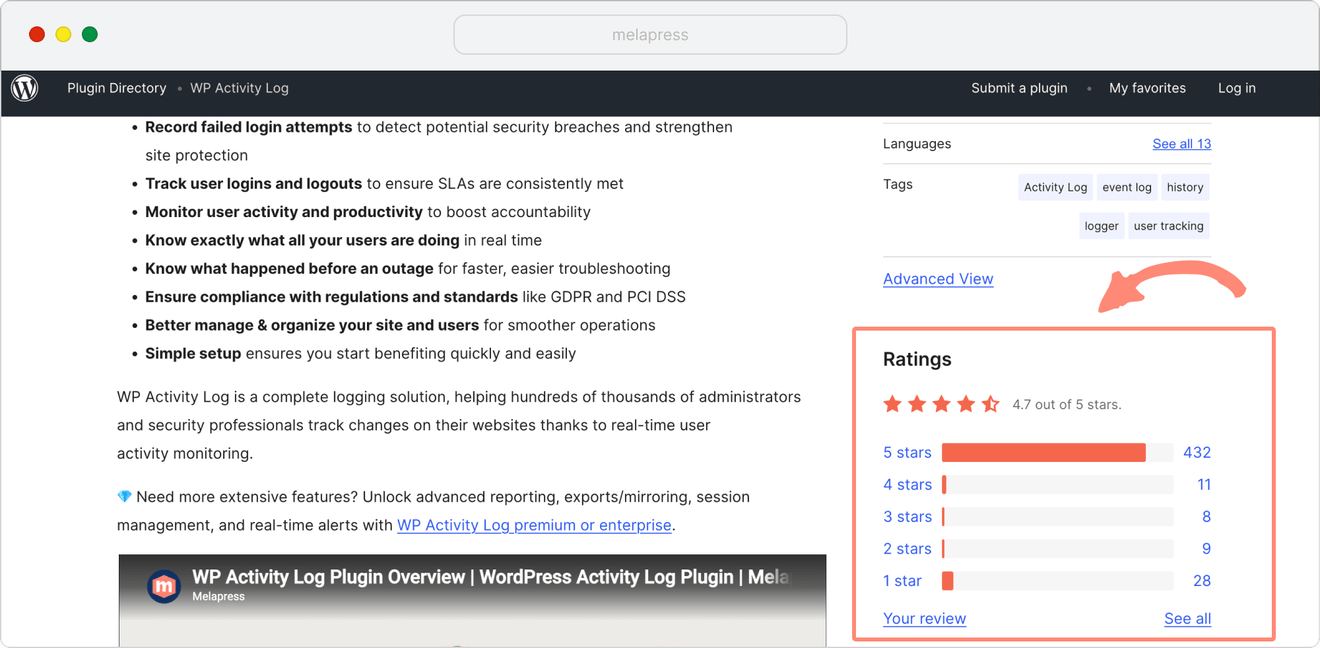Open the WP Activity Log breadcrumb
Image resolution: width=1320 pixels, height=648 pixels.
click(x=239, y=88)
